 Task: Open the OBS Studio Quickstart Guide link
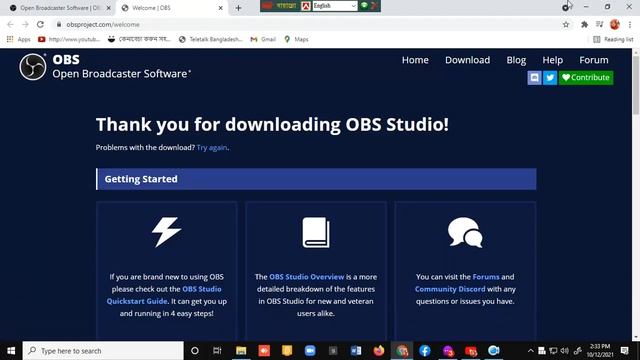click(164, 295)
